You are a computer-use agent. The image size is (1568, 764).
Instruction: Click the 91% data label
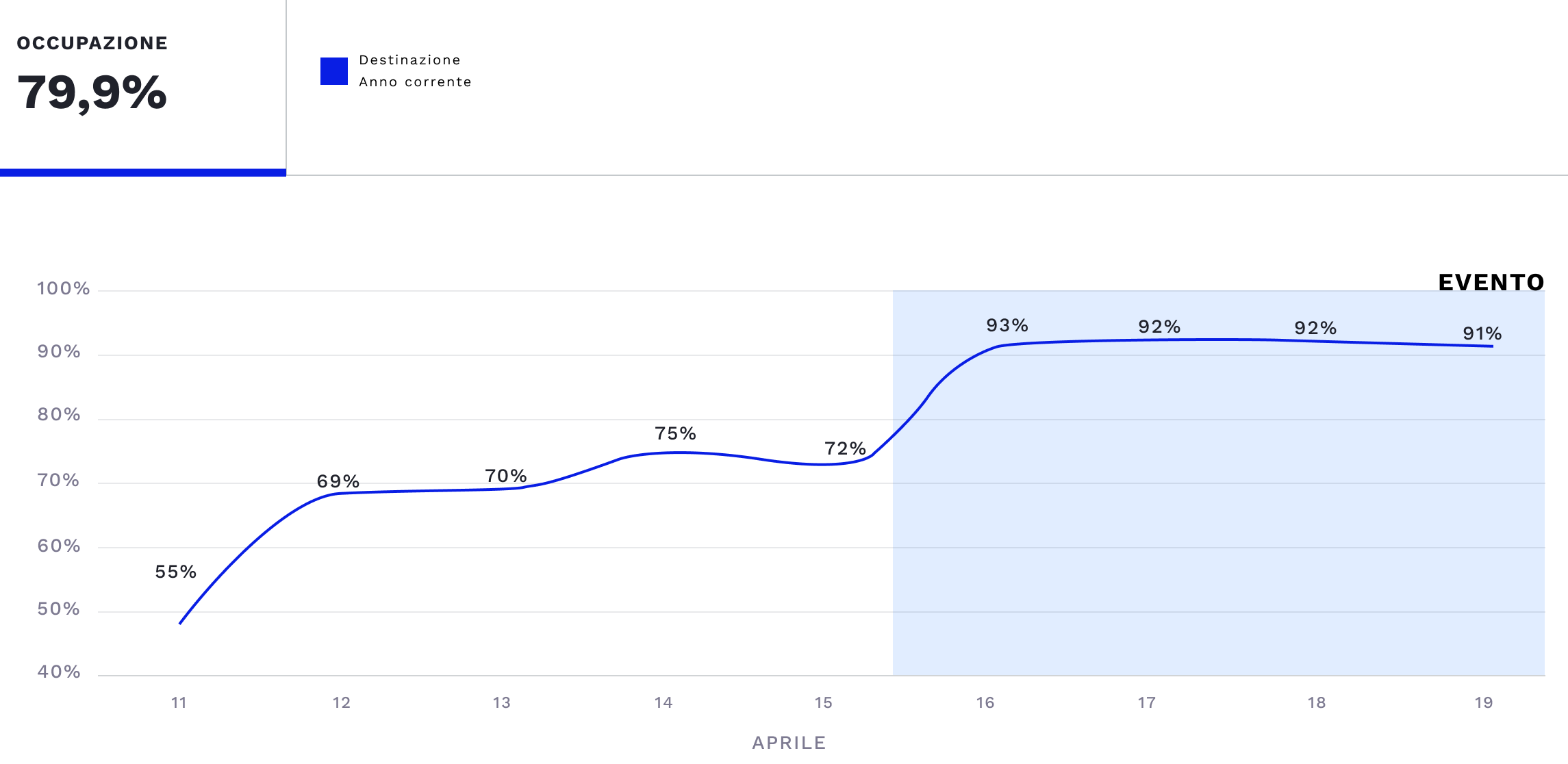[x=1482, y=333]
